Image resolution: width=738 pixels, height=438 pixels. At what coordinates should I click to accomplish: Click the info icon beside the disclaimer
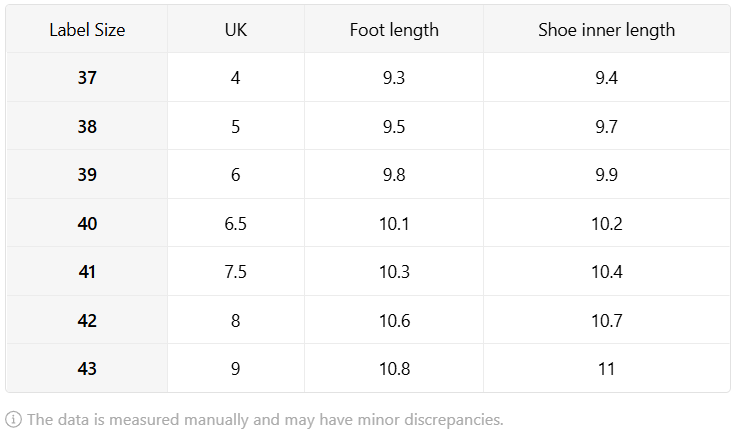pos(13,419)
